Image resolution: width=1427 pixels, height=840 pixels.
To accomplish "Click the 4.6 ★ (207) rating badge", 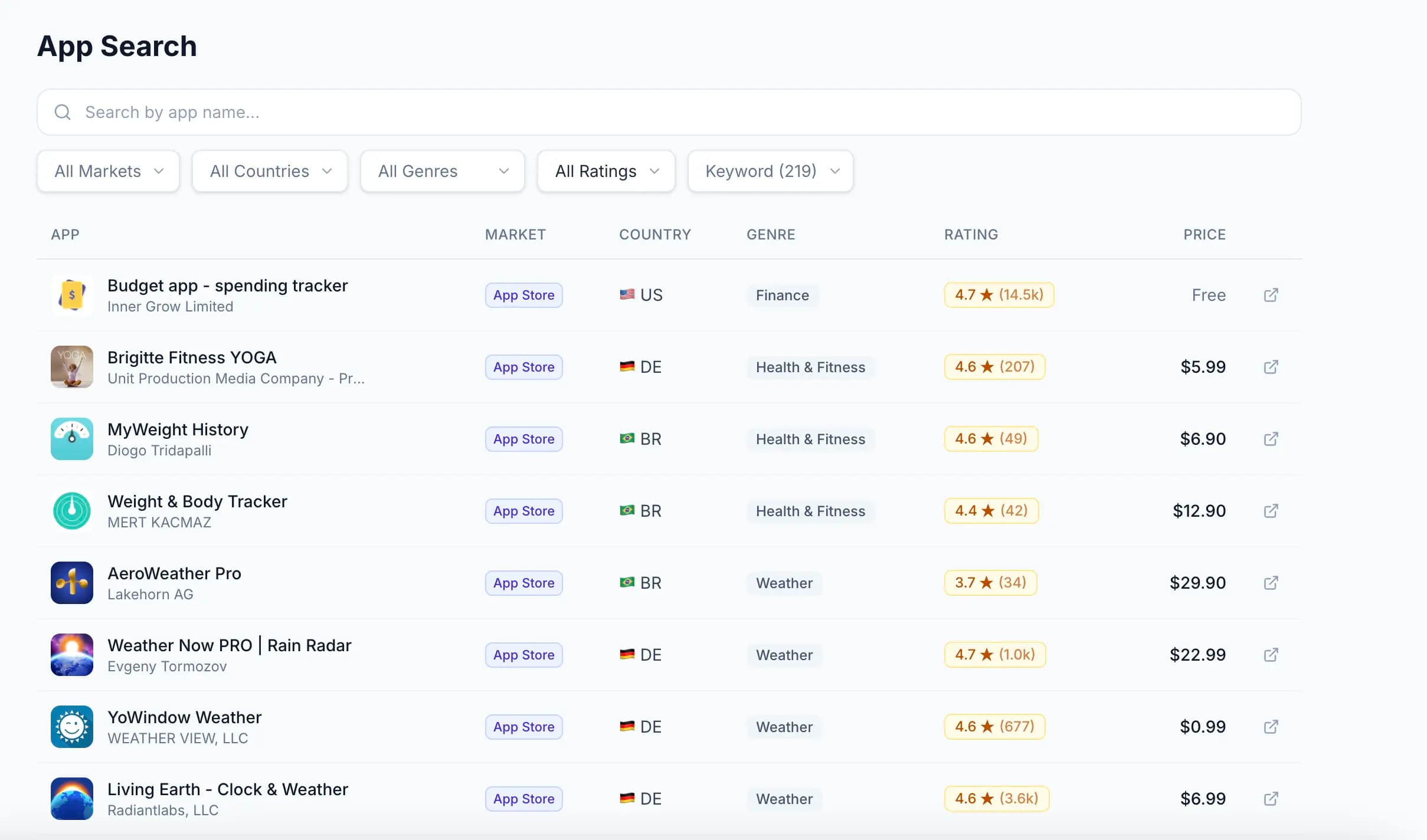I will pyautogui.click(x=994, y=367).
